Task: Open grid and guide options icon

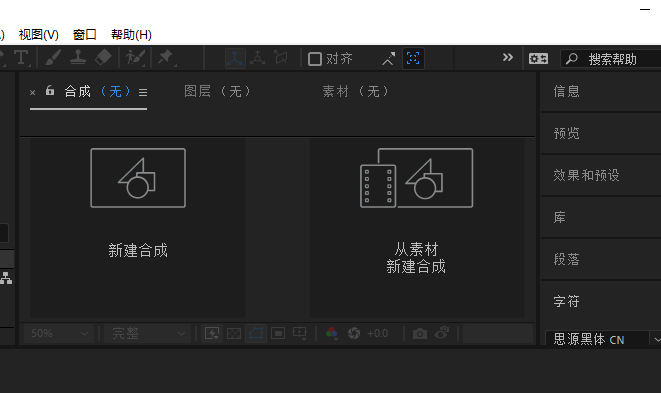Action: point(300,334)
